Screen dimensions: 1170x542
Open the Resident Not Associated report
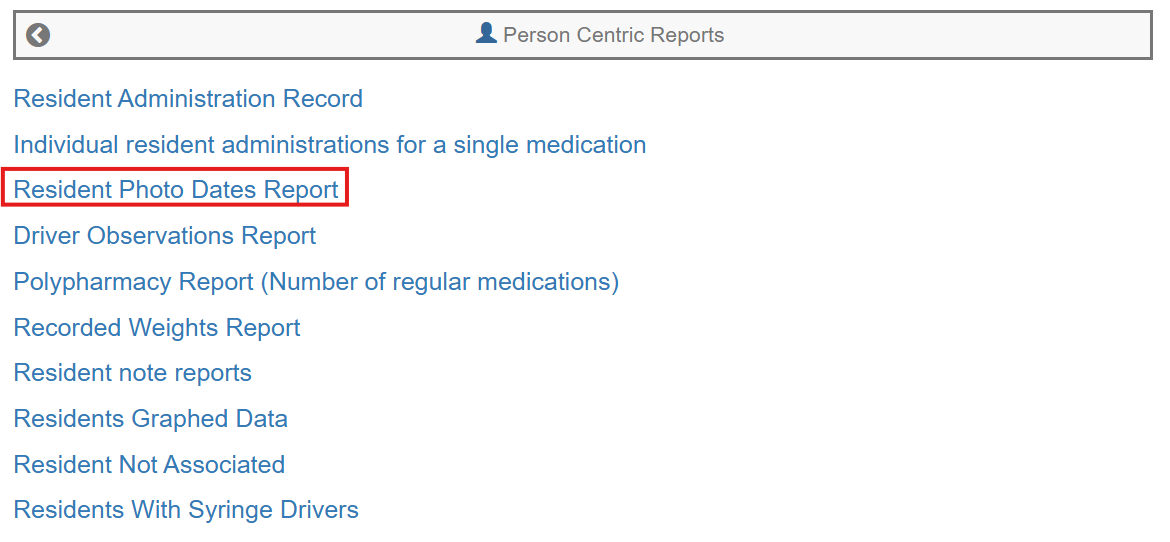point(149,465)
